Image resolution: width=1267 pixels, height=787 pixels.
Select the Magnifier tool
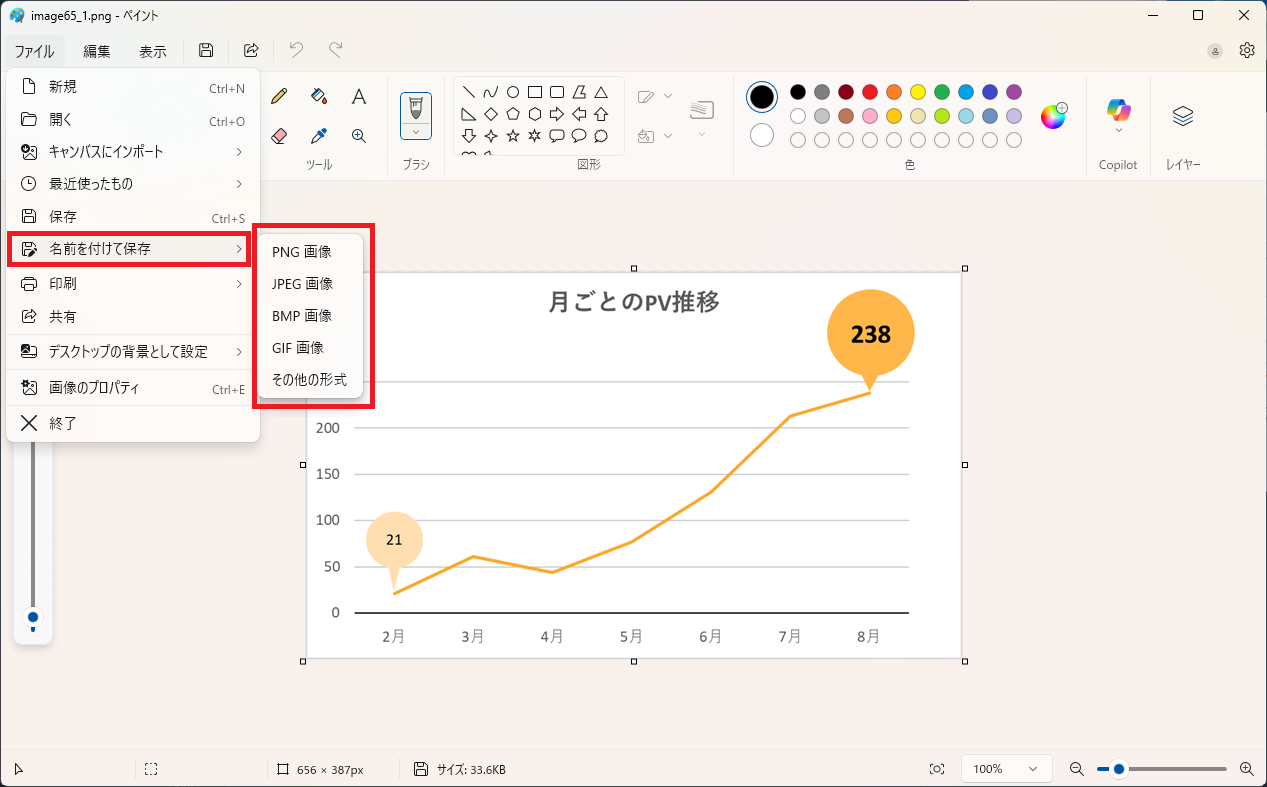pyautogui.click(x=358, y=136)
